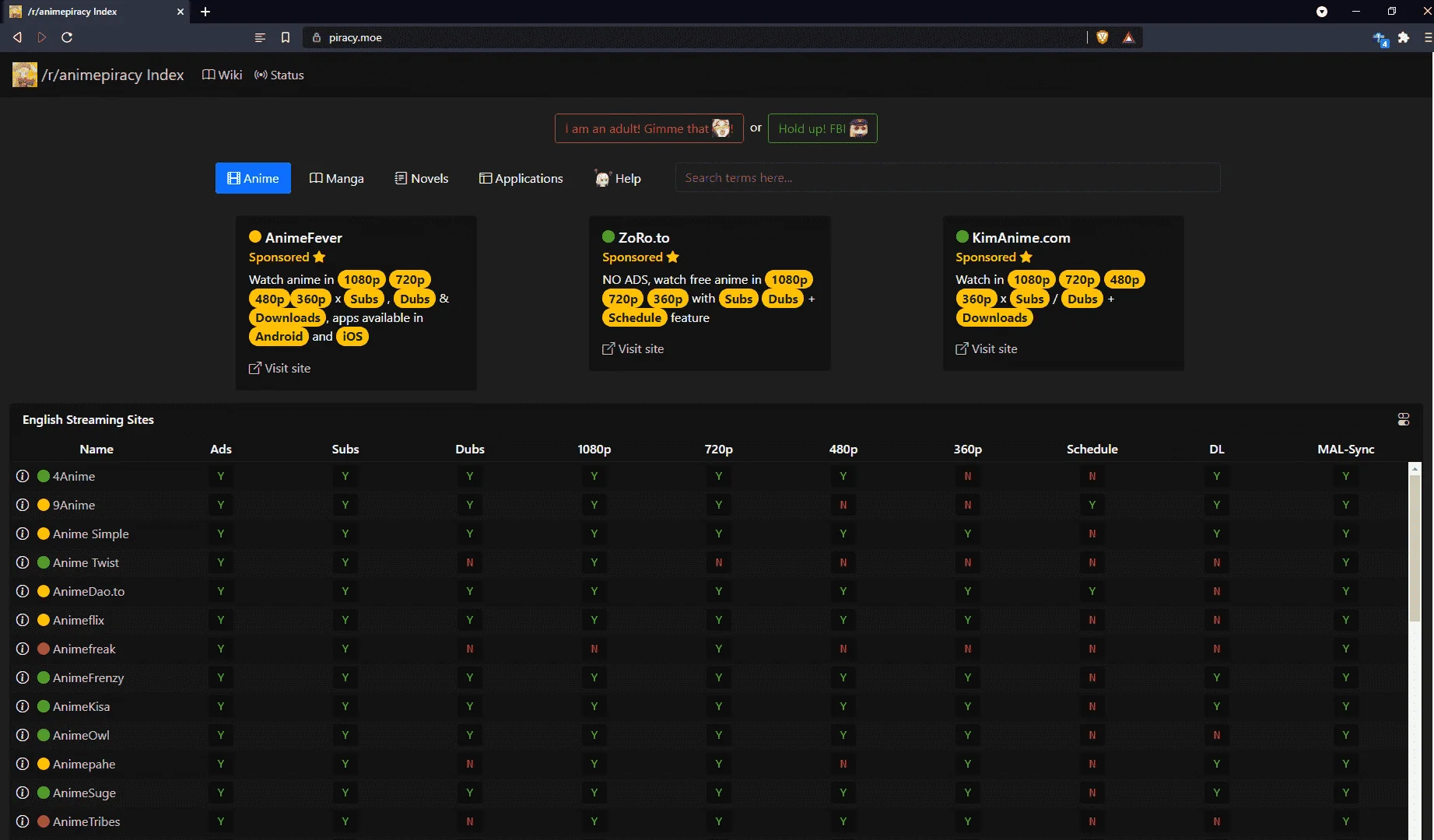The width and height of the screenshot is (1434, 840).
Task: Click the 'I am an adult!' button
Action: (x=649, y=128)
